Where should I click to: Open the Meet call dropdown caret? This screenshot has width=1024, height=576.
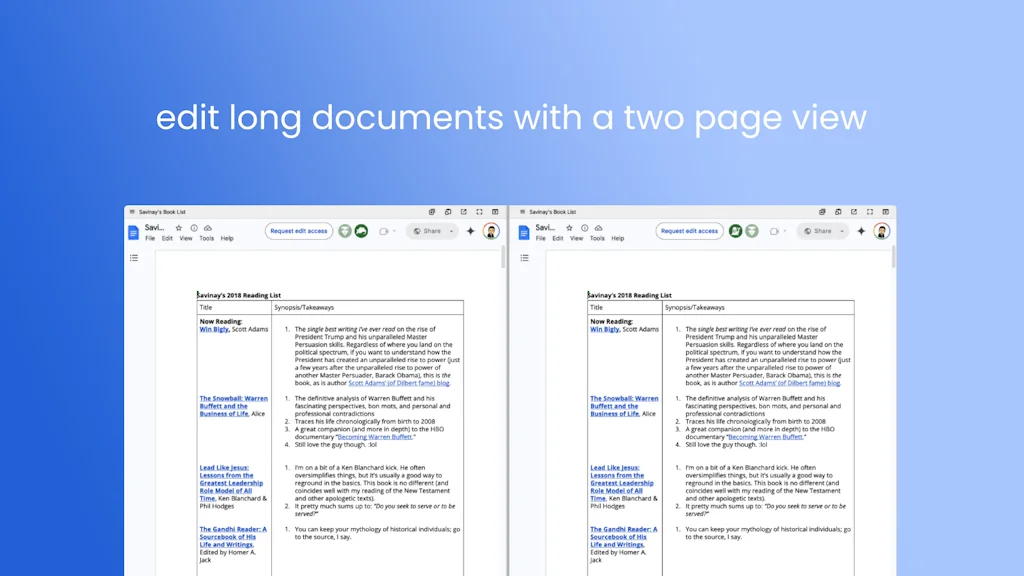point(395,230)
